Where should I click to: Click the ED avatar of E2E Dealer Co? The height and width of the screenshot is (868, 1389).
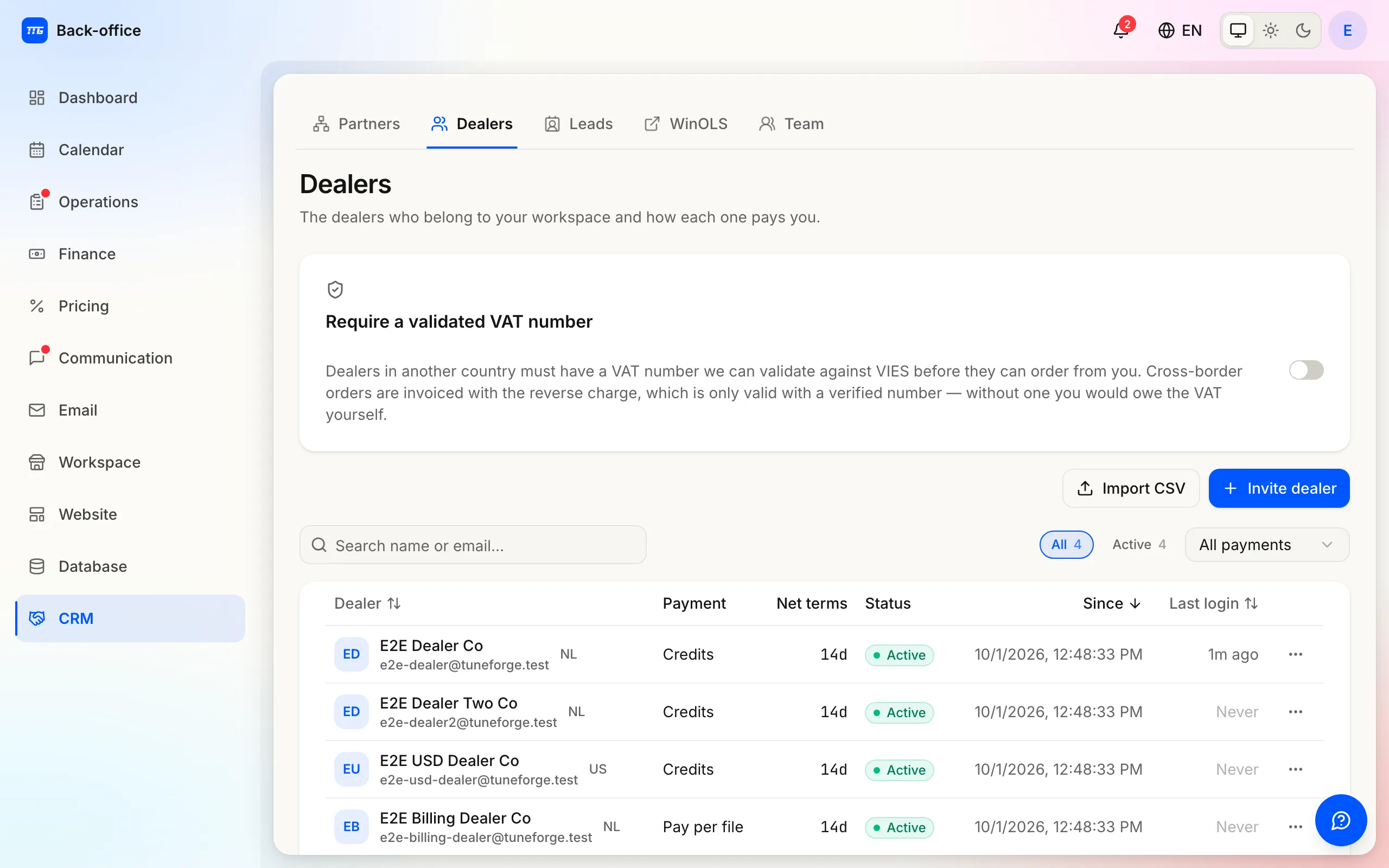(351, 654)
